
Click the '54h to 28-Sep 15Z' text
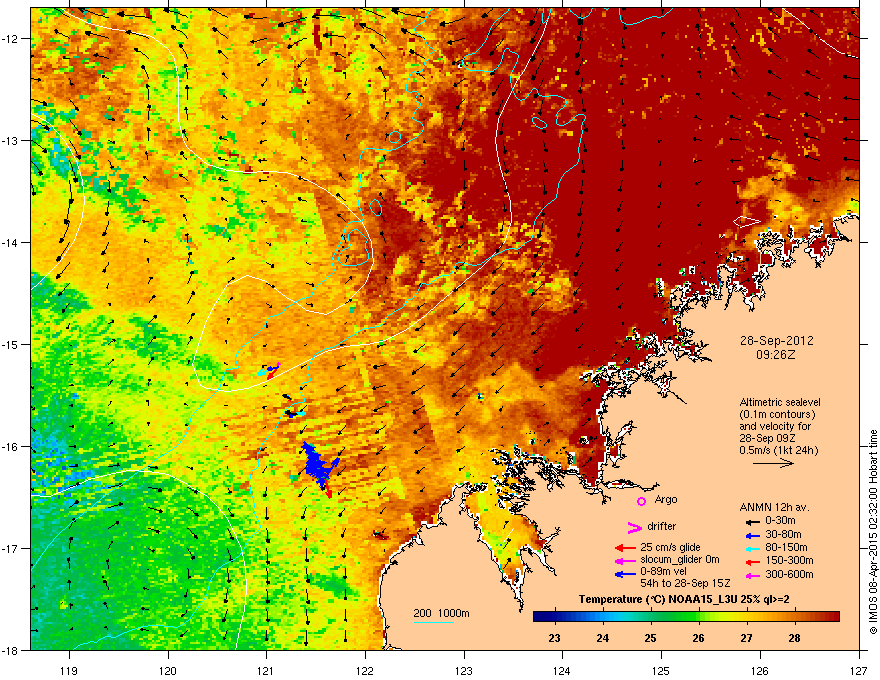(x=685, y=583)
